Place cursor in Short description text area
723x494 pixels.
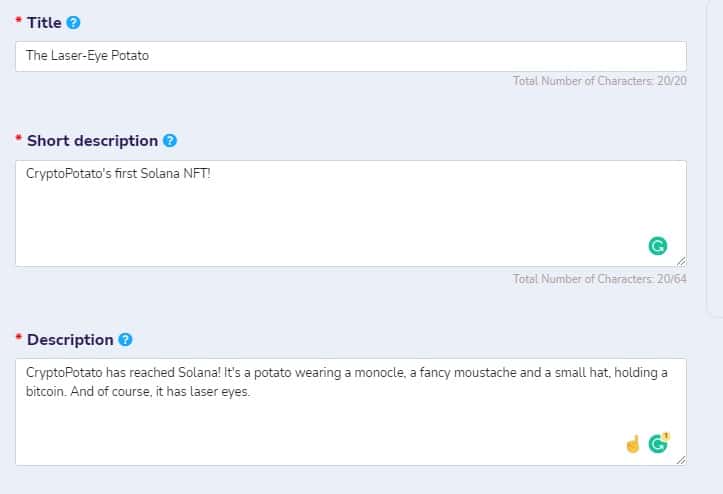pyautogui.click(x=351, y=214)
